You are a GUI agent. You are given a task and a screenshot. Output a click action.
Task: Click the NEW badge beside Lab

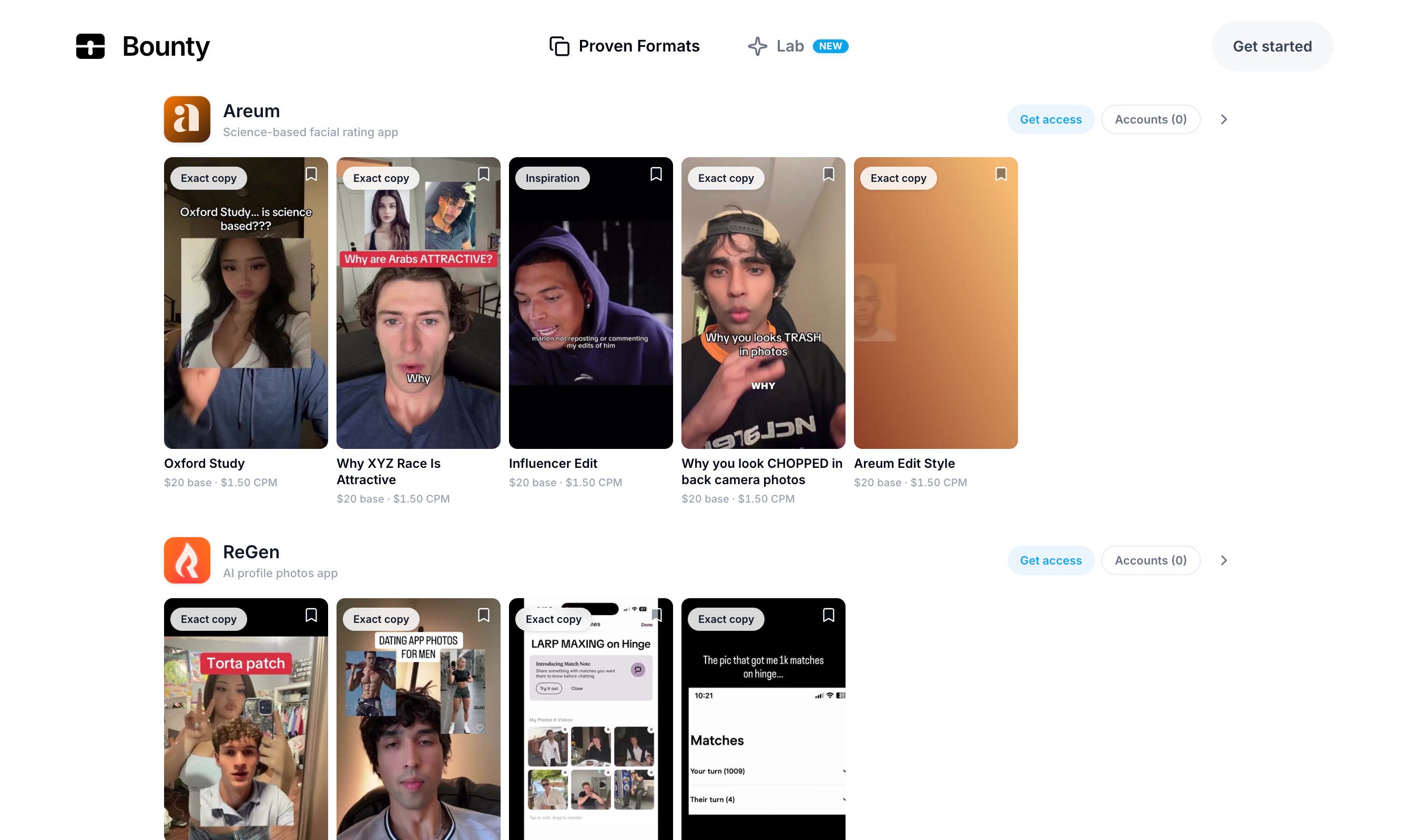(830, 46)
